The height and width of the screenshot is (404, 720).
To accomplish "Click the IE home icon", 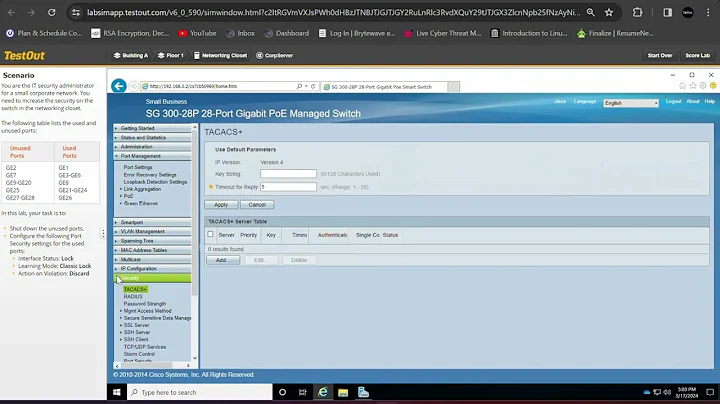I will [682, 86].
